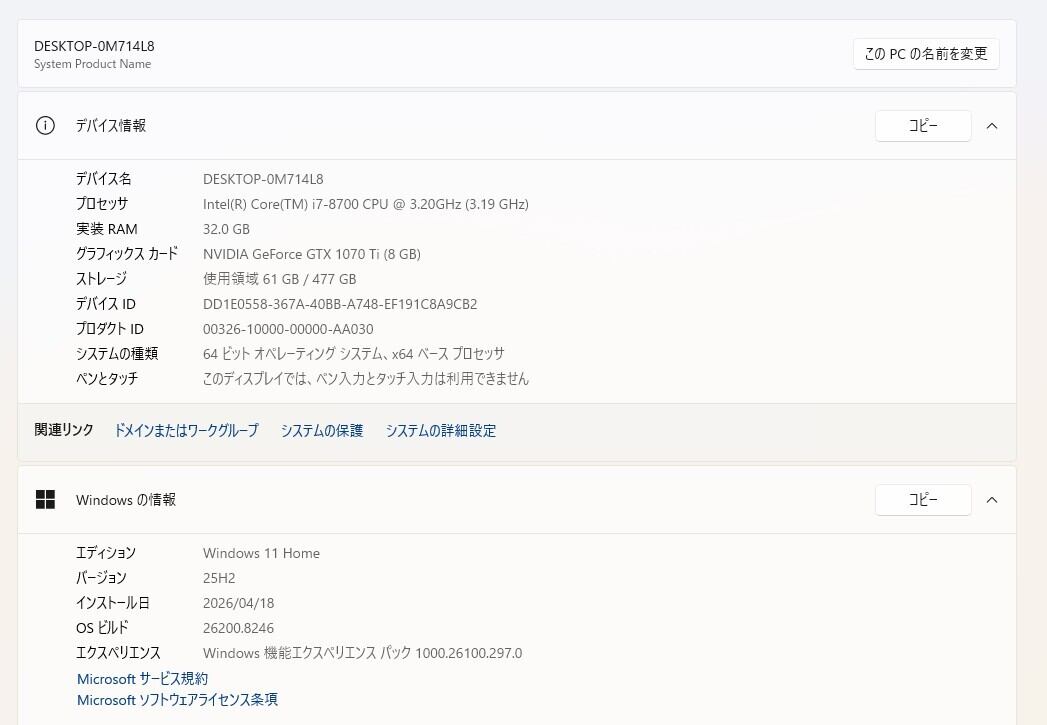
Task: Click the ペンとタッチ label
Action: click(x=107, y=379)
